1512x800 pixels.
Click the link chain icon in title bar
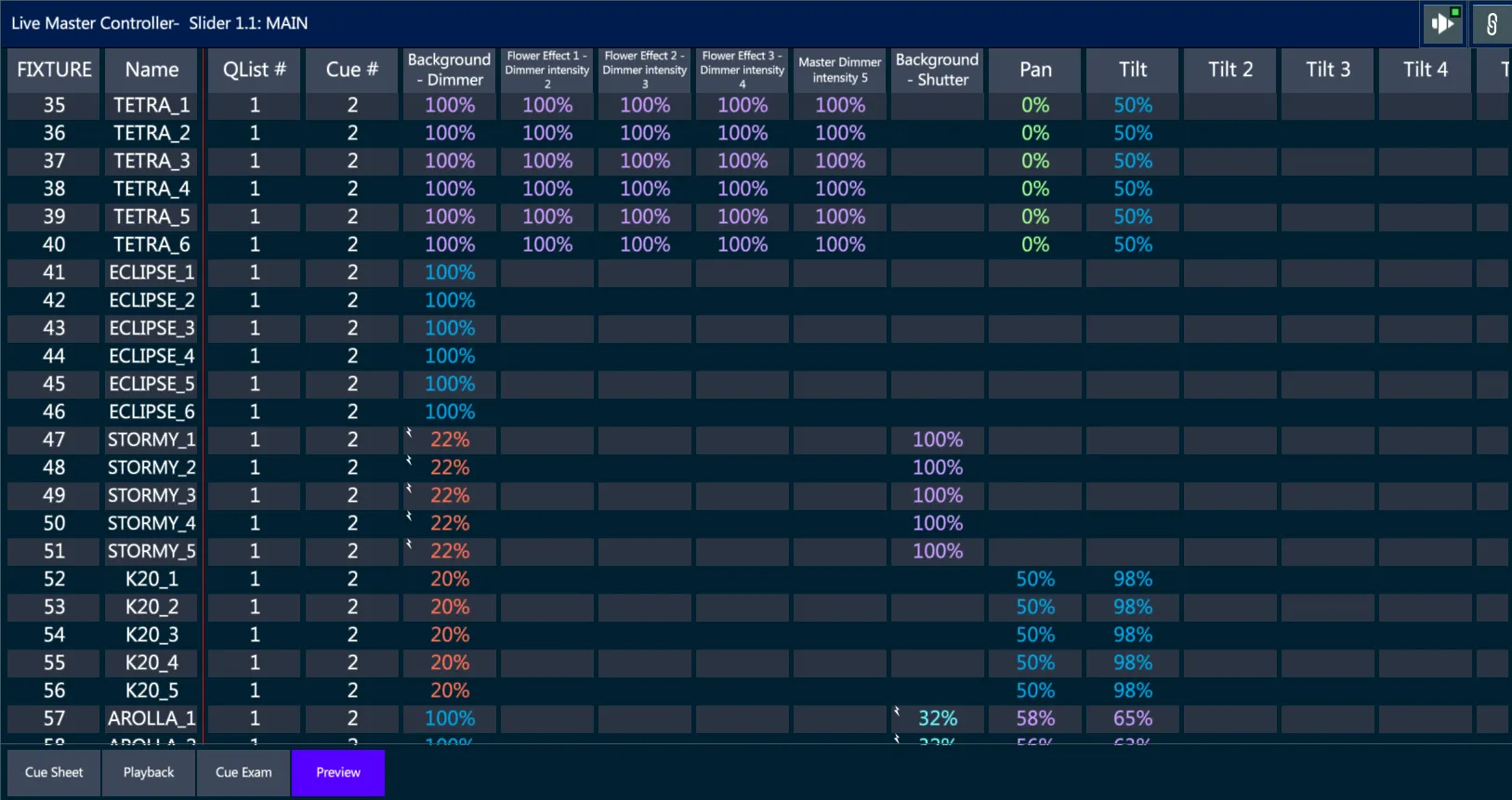coord(1492,23)
